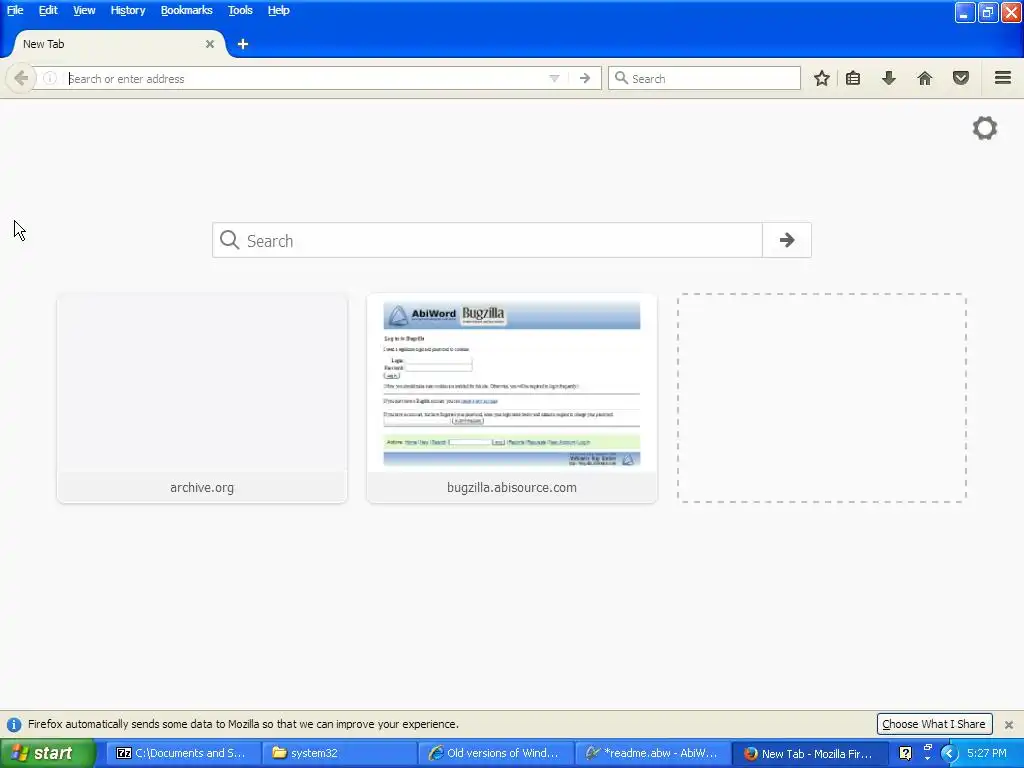Click the back navigation arrow

(21, 78)
